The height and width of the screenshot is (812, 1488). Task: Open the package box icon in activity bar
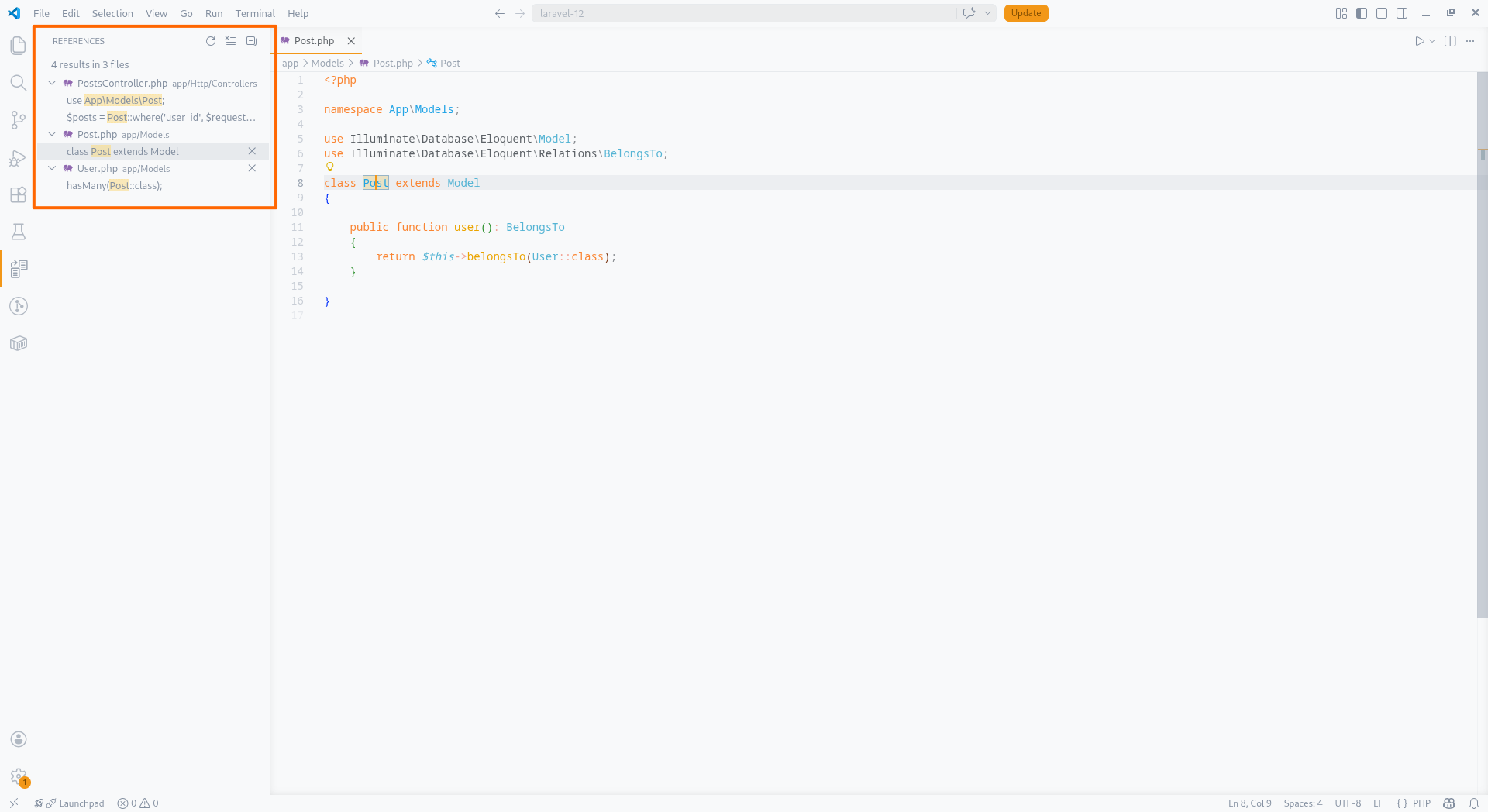pyautogui.click(x=19, y=343)
